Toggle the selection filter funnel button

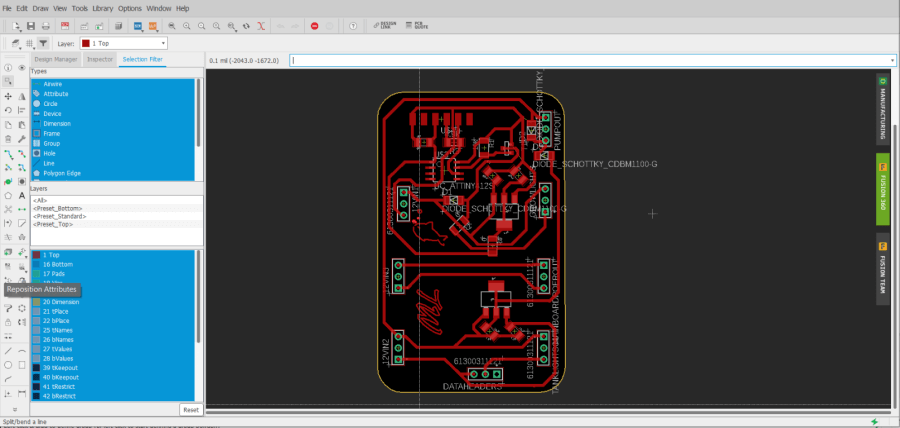point(43,43)
